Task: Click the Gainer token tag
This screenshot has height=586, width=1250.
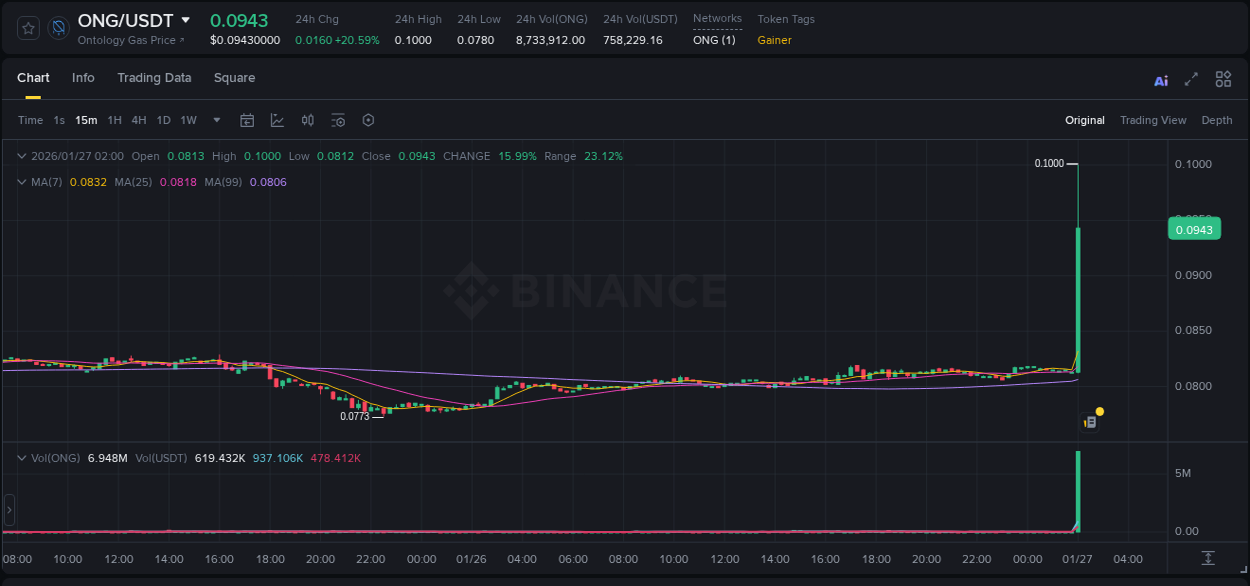Action: (x=774, y=40)
